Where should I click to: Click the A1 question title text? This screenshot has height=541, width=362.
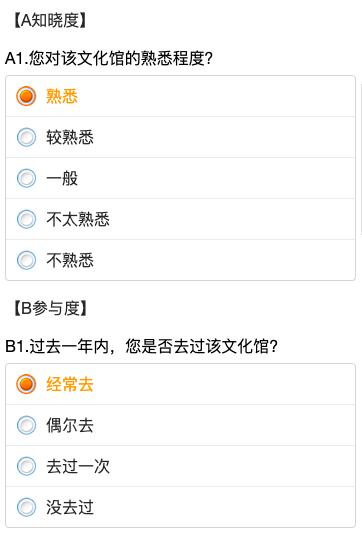109,58
